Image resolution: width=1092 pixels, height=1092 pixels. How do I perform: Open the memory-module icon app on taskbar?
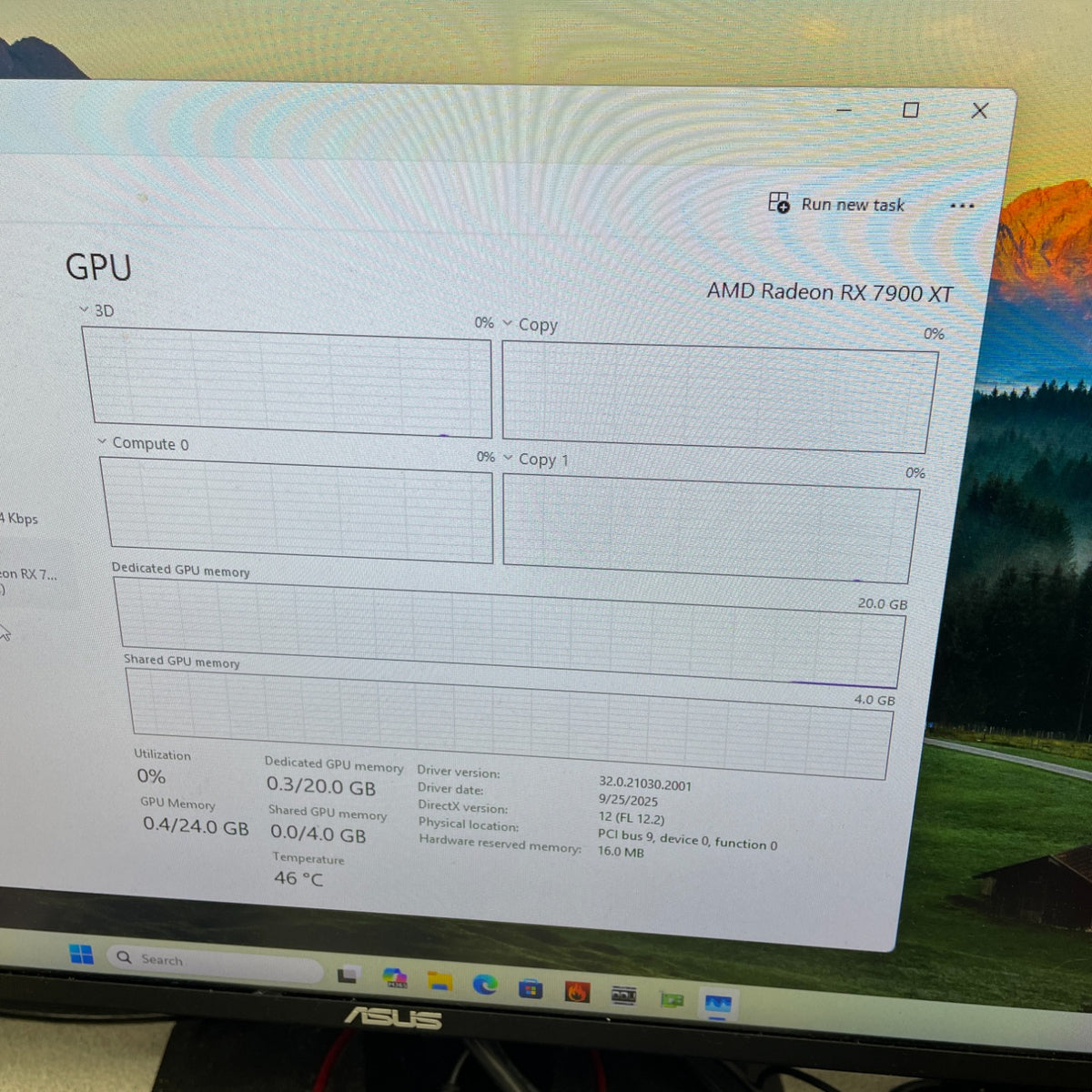pos(623,996)
